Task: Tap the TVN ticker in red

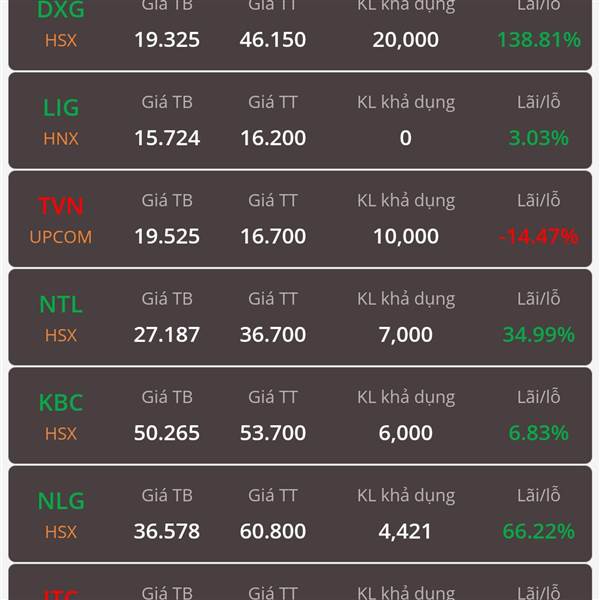Action: click(x=61, y=206)
